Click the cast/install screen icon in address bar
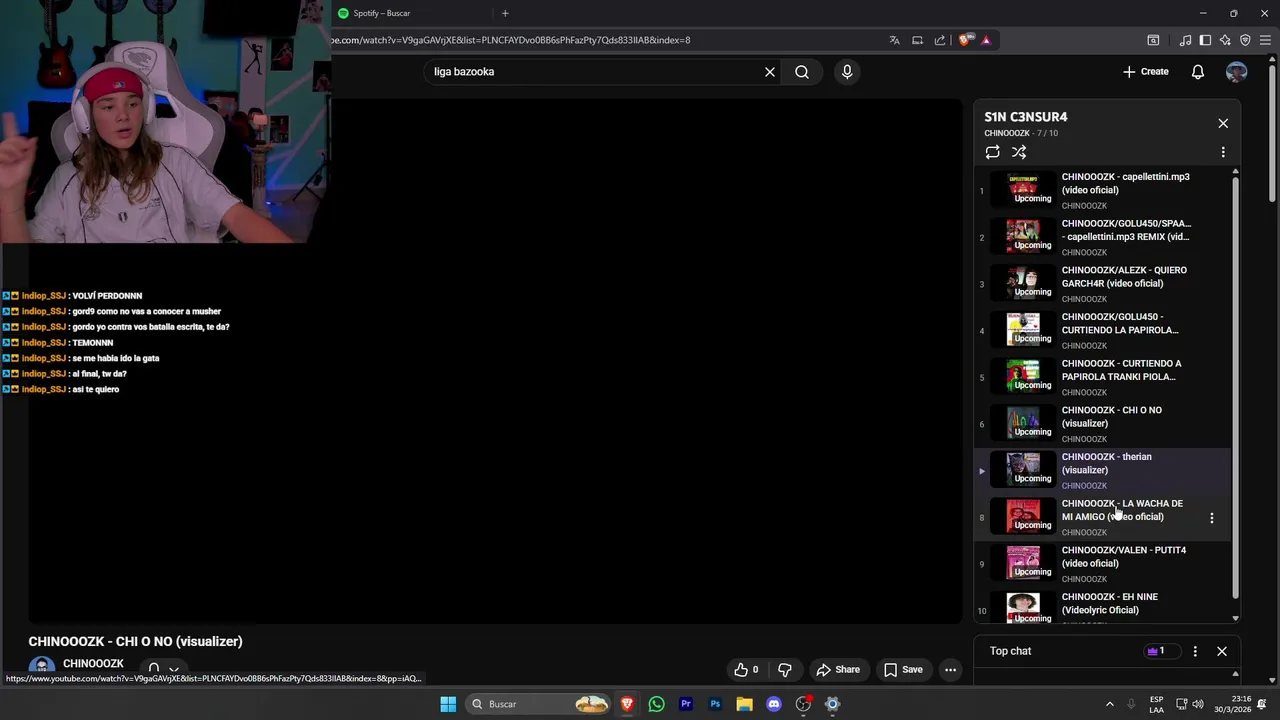 [917, 40]
